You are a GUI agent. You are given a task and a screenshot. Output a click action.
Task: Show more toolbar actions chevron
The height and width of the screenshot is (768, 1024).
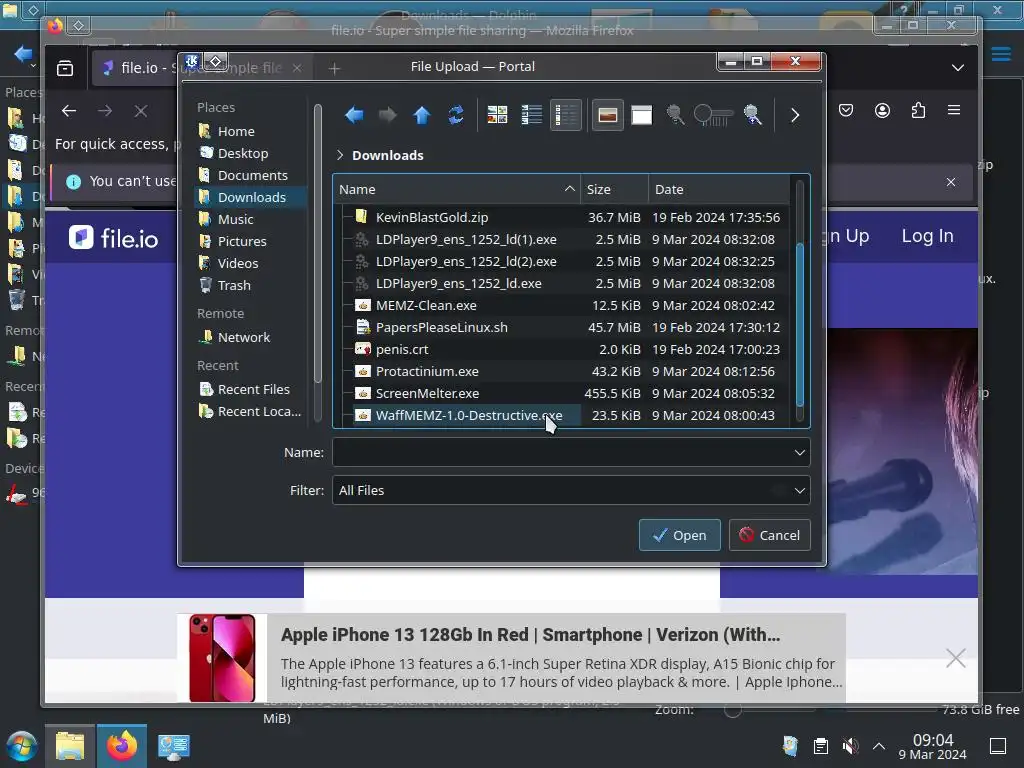(x=795, y=116)
